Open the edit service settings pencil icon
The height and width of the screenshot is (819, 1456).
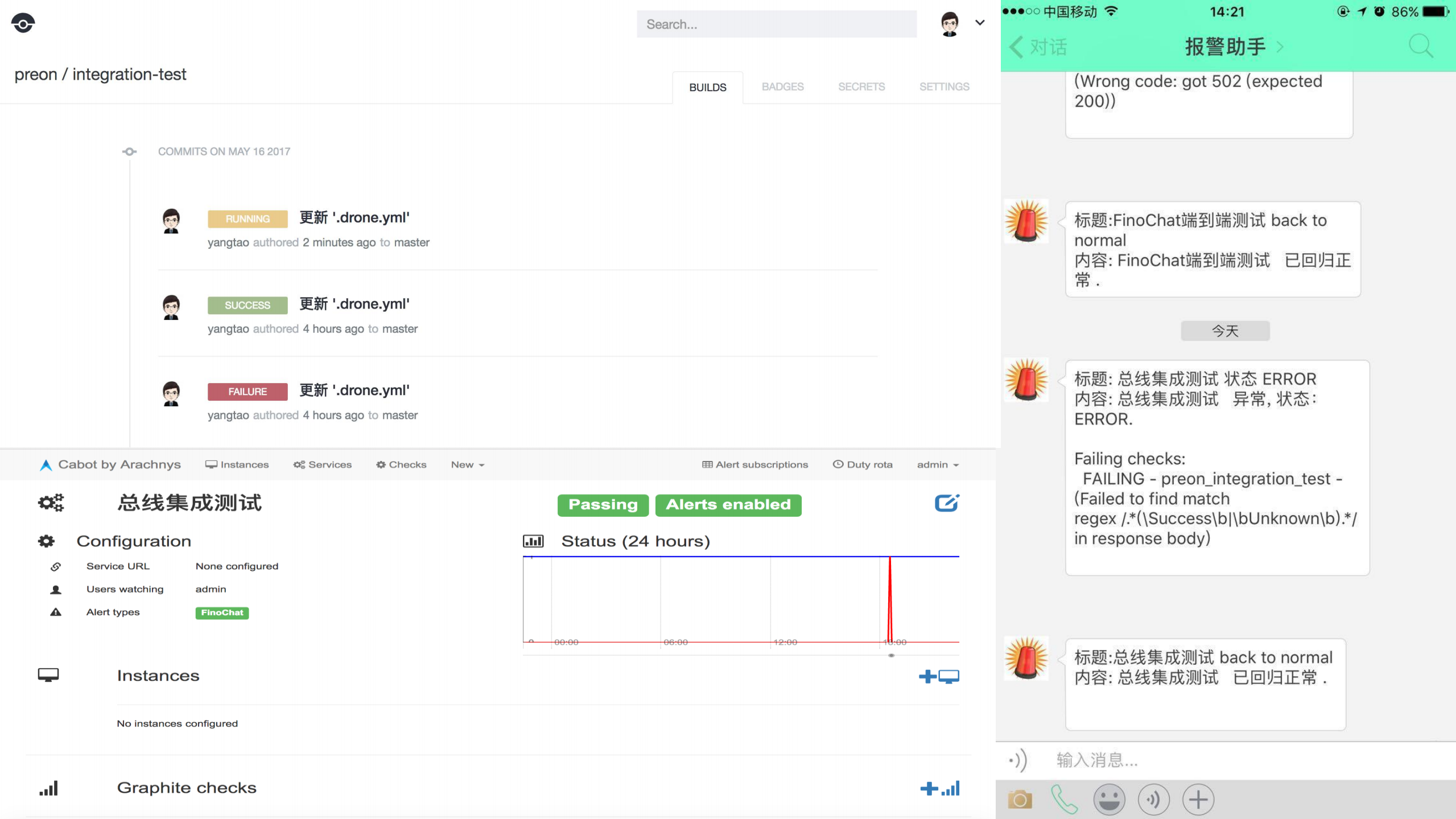[946, 503]
